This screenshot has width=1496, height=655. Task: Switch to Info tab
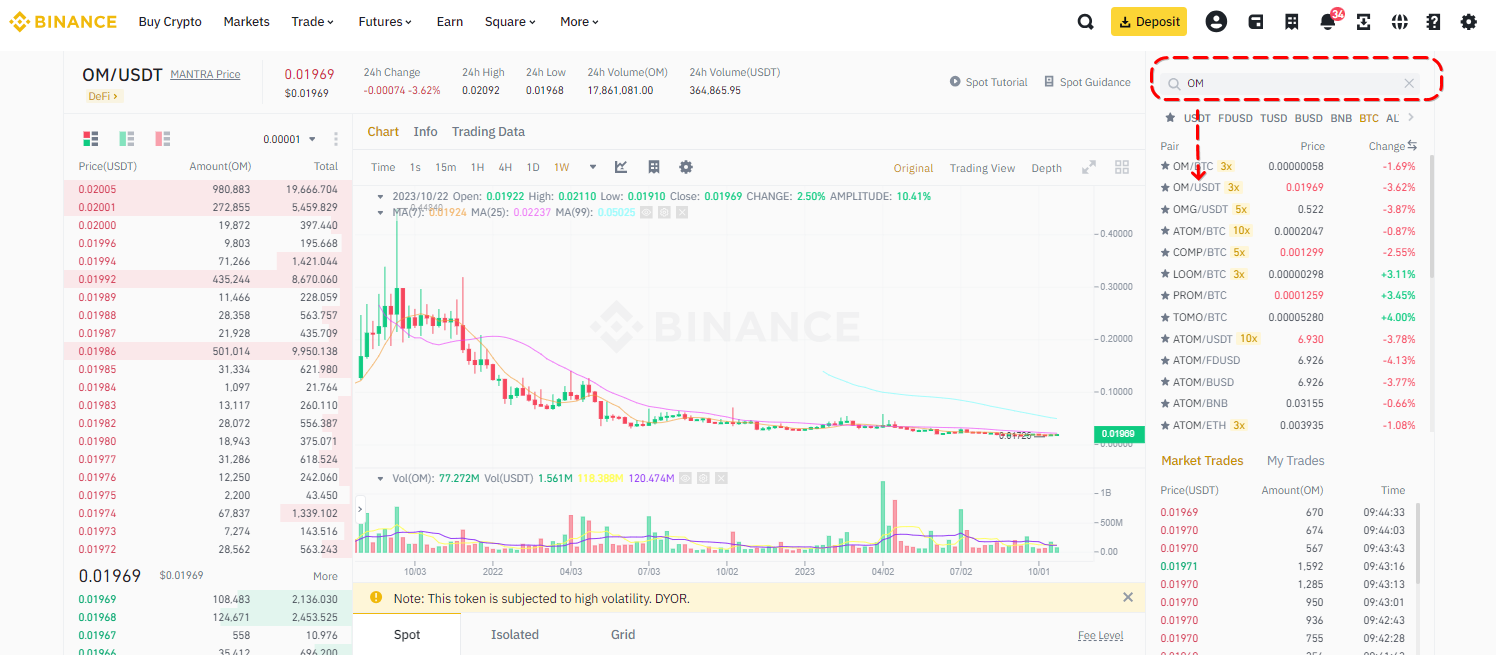[425, 131]
